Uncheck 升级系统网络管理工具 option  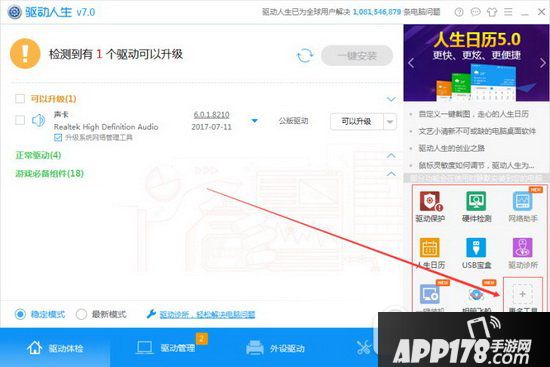(x=58, y=138)
